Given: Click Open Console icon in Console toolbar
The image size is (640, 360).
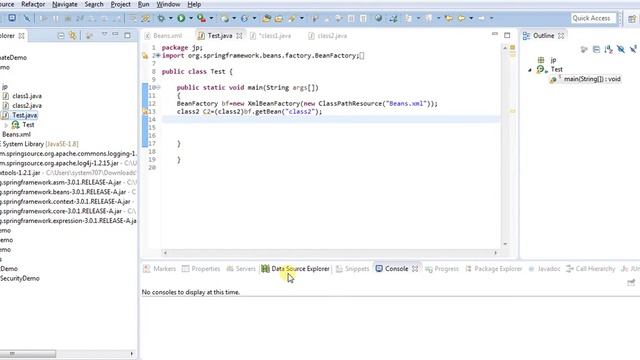Looking at the screenshot, I should (x=631, y=282).
